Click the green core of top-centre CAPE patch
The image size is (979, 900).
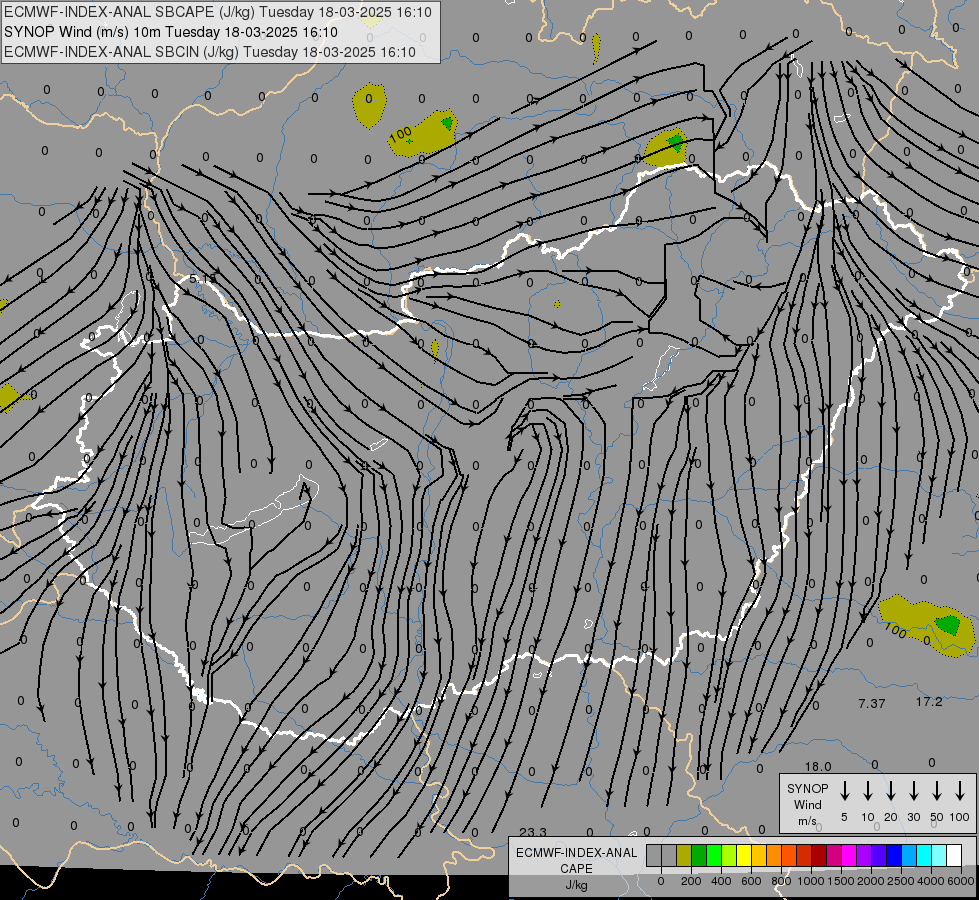pos(447,122)
